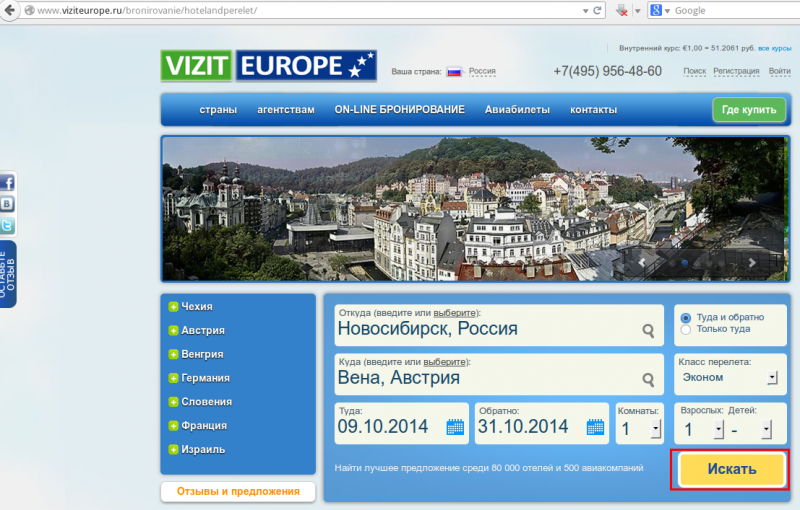Click magnifier icon in Откуда field
Screen dimensions: 800x510
pyautogui.click(x=648, y=331)
